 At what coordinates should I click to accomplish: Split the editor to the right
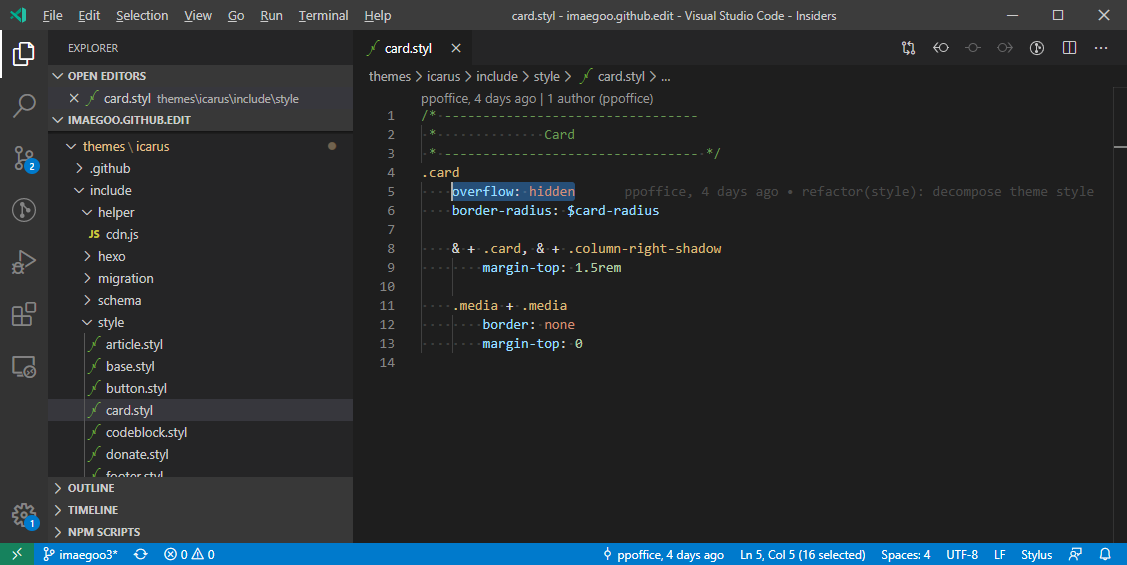pos(1070,48)
